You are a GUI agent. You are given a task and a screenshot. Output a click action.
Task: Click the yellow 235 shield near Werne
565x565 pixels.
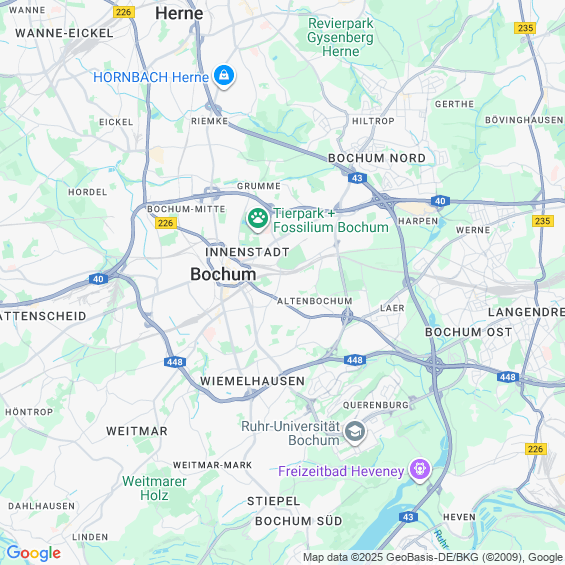543,221
